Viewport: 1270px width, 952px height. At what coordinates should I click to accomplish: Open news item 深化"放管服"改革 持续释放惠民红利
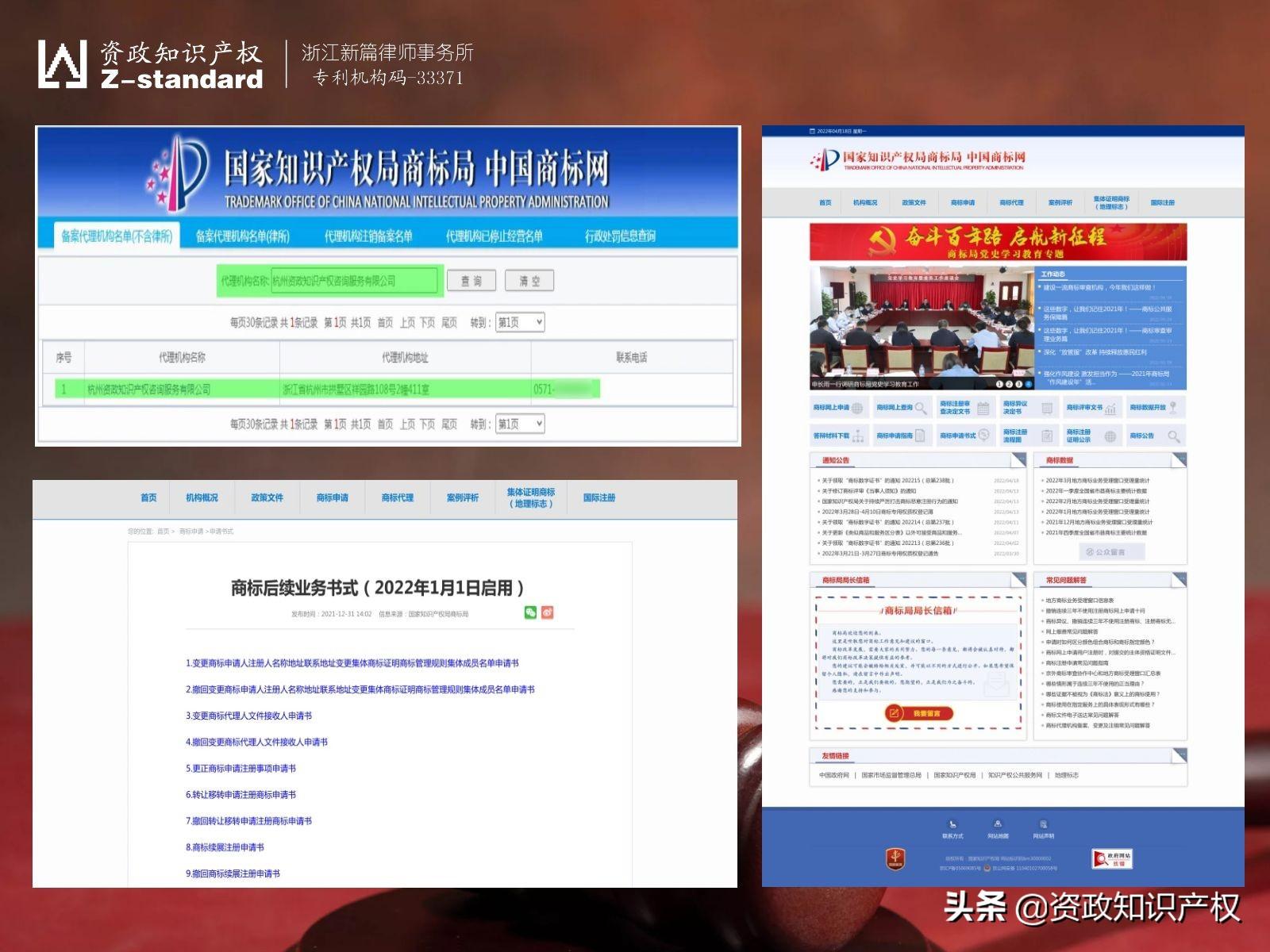(x=1095, y=352)
